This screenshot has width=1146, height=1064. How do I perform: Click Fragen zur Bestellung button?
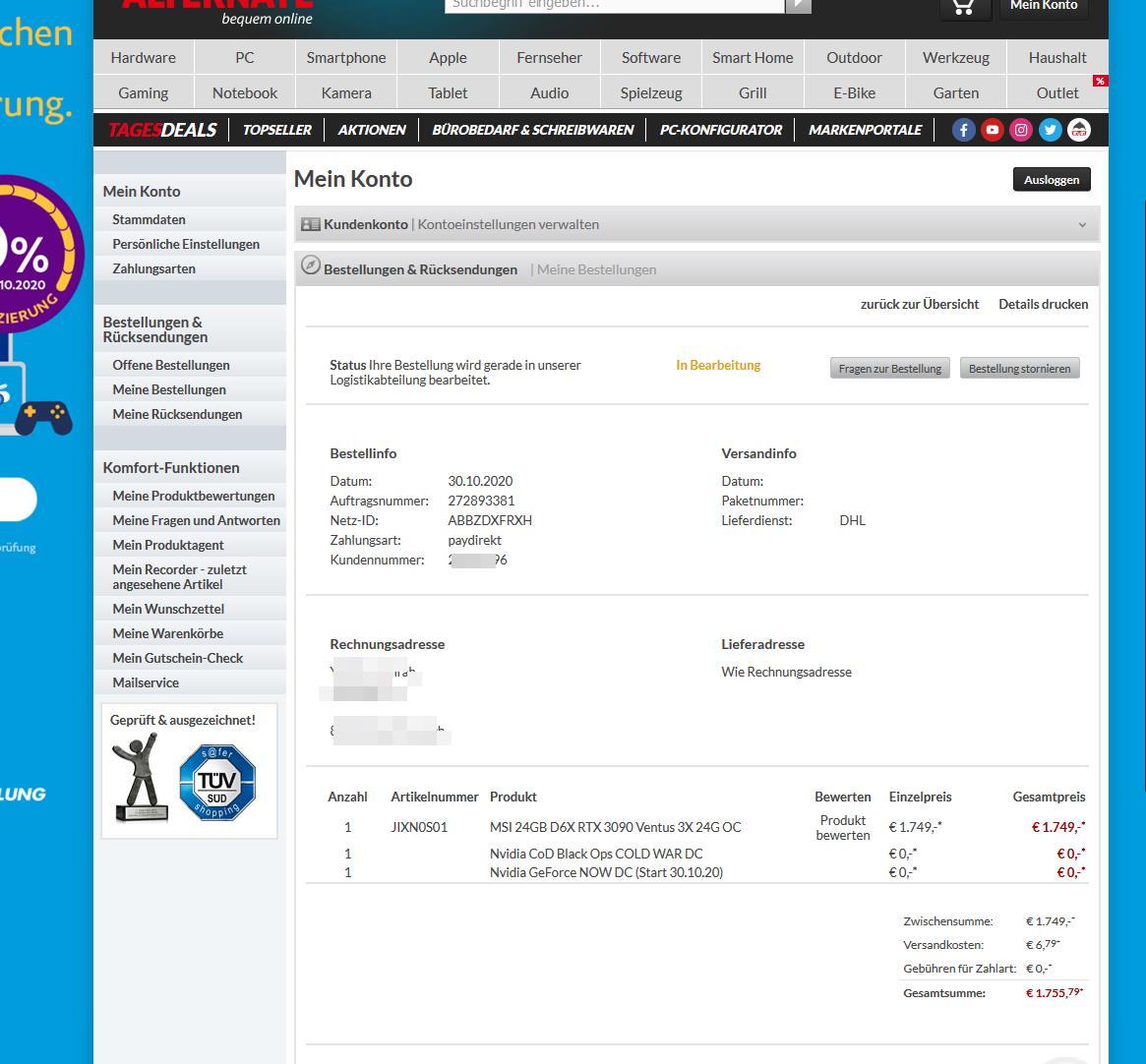[x=890, y=369]
